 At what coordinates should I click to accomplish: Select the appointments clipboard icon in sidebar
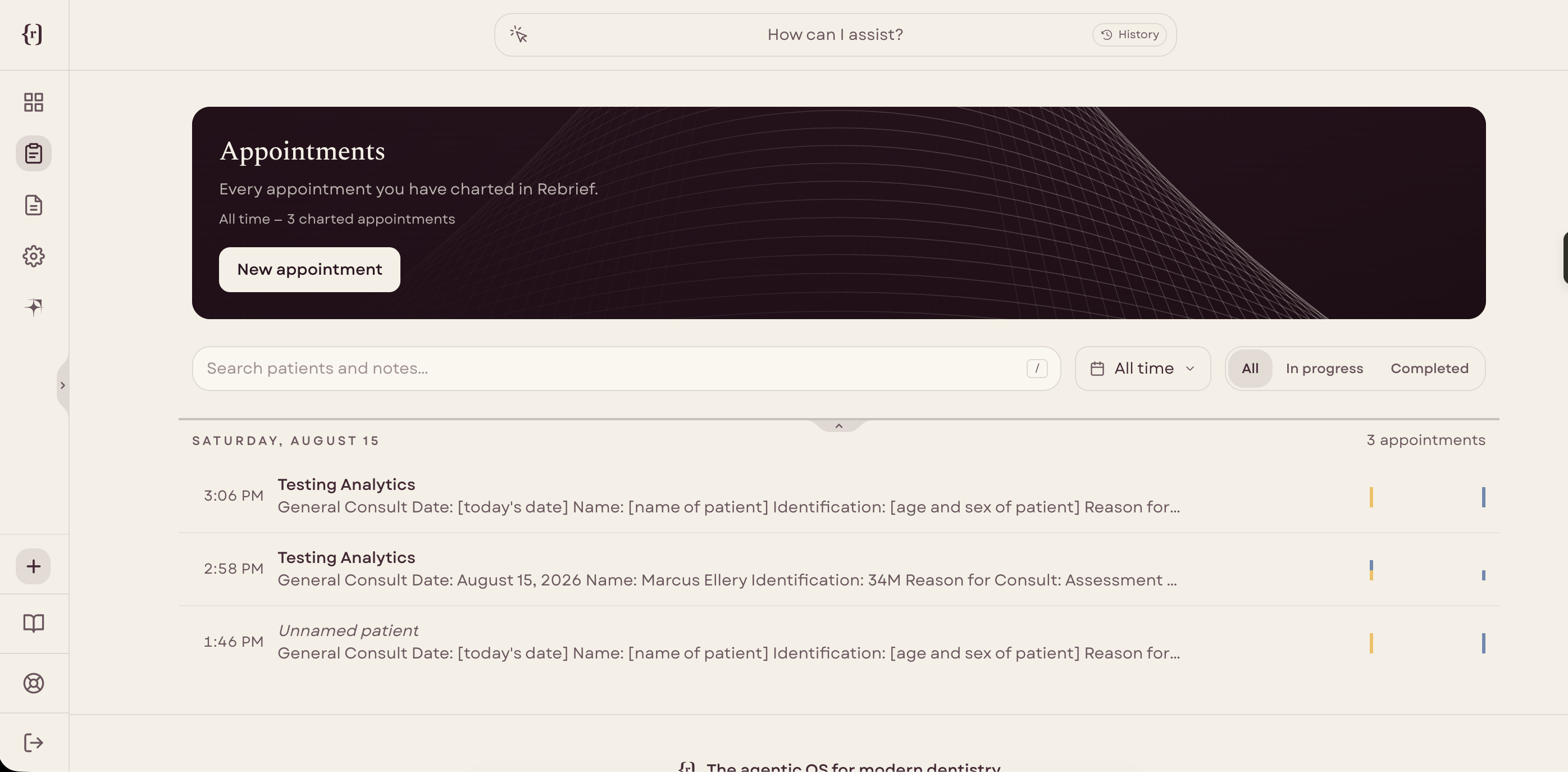(34, 153)
